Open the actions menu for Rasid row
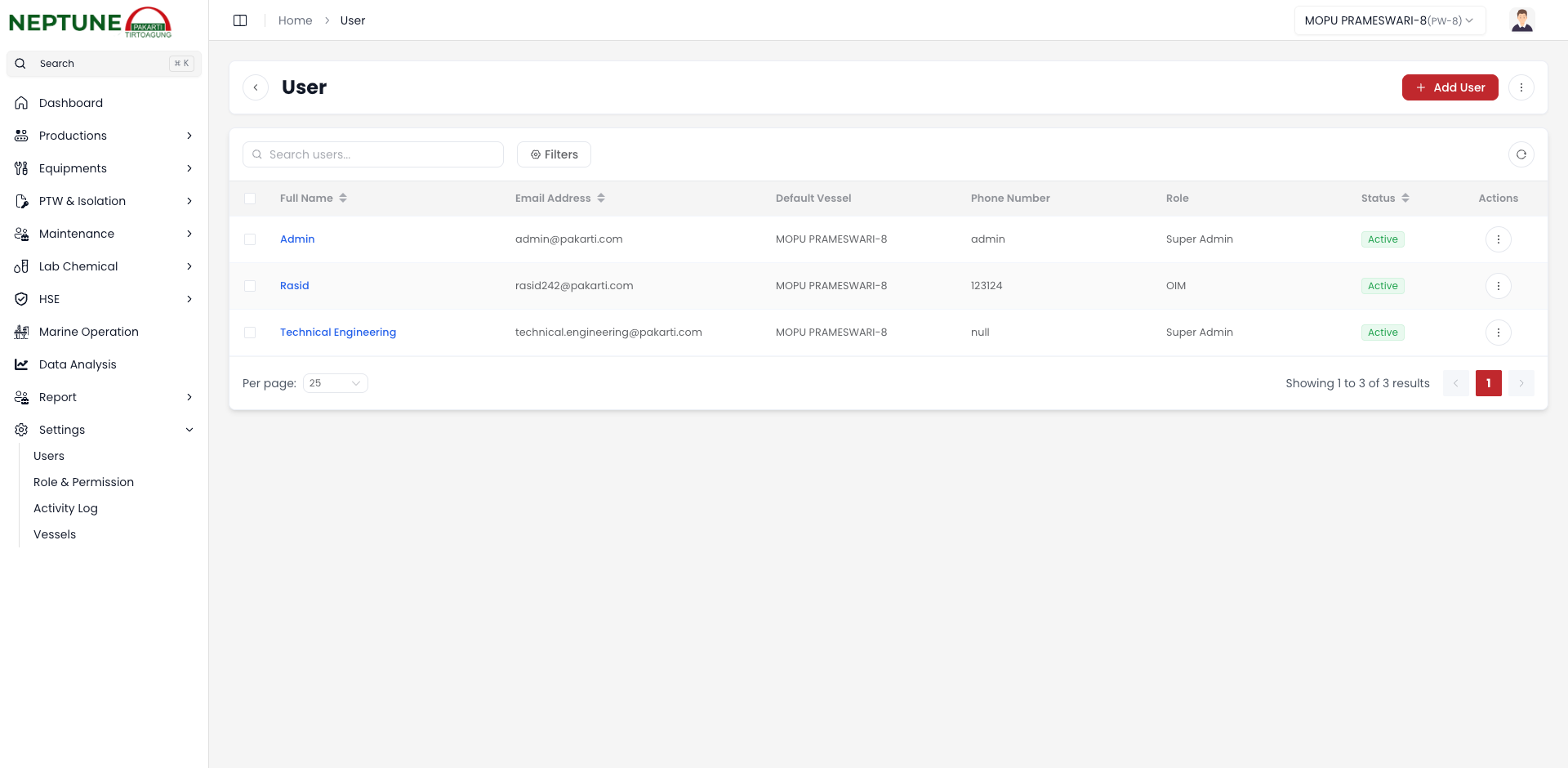 point(1498,286)
